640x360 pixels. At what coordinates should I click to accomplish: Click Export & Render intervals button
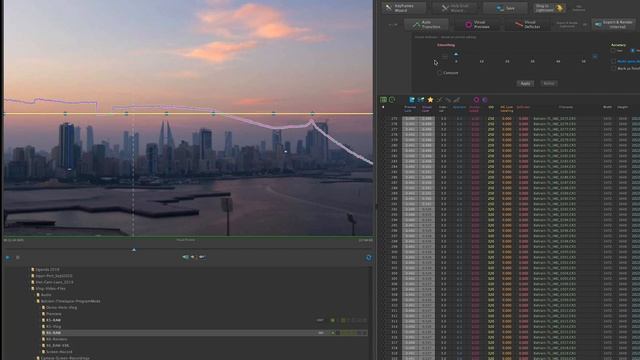point(613,24)
